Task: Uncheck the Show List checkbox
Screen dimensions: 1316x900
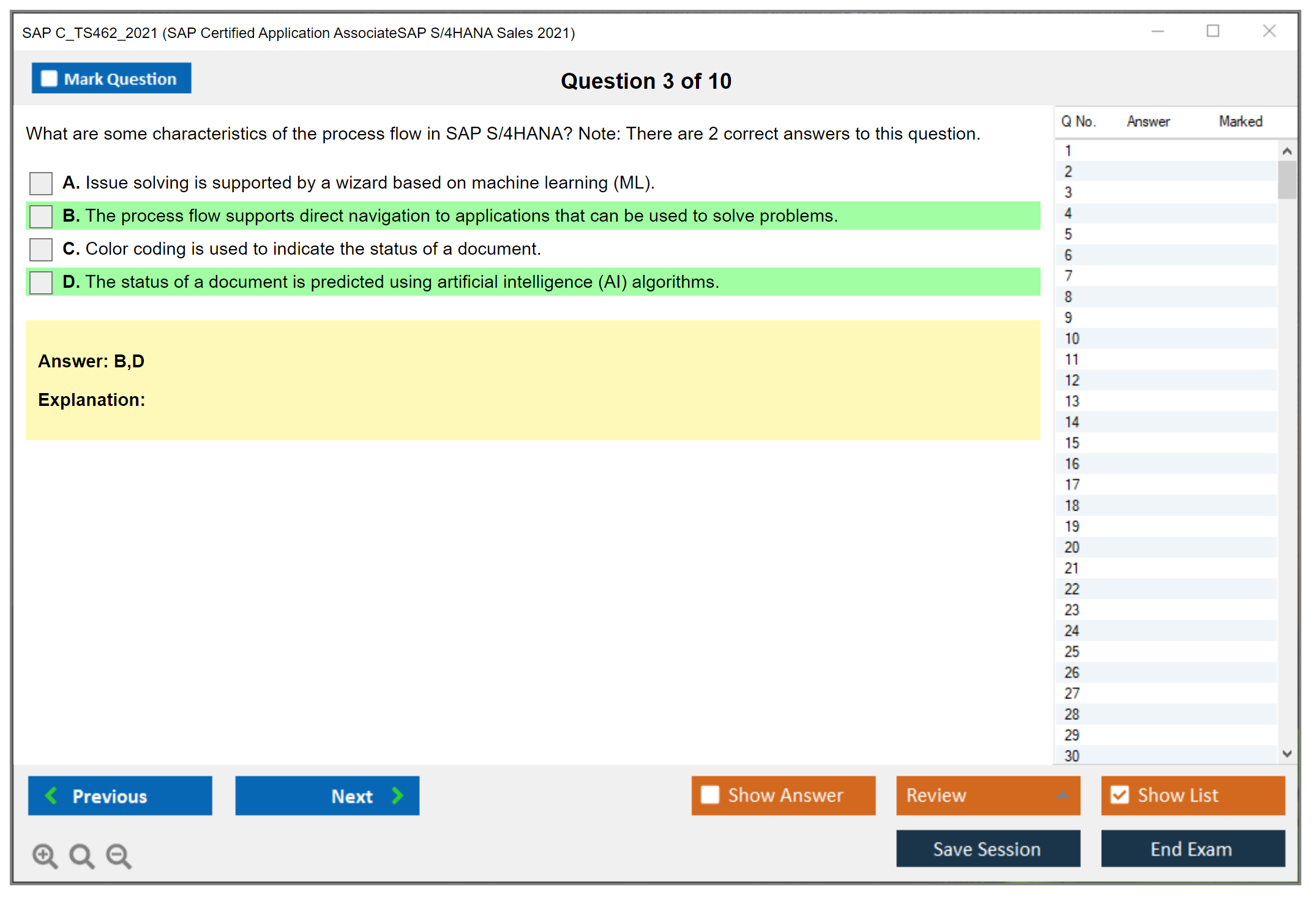Action: coord(1120,795)
